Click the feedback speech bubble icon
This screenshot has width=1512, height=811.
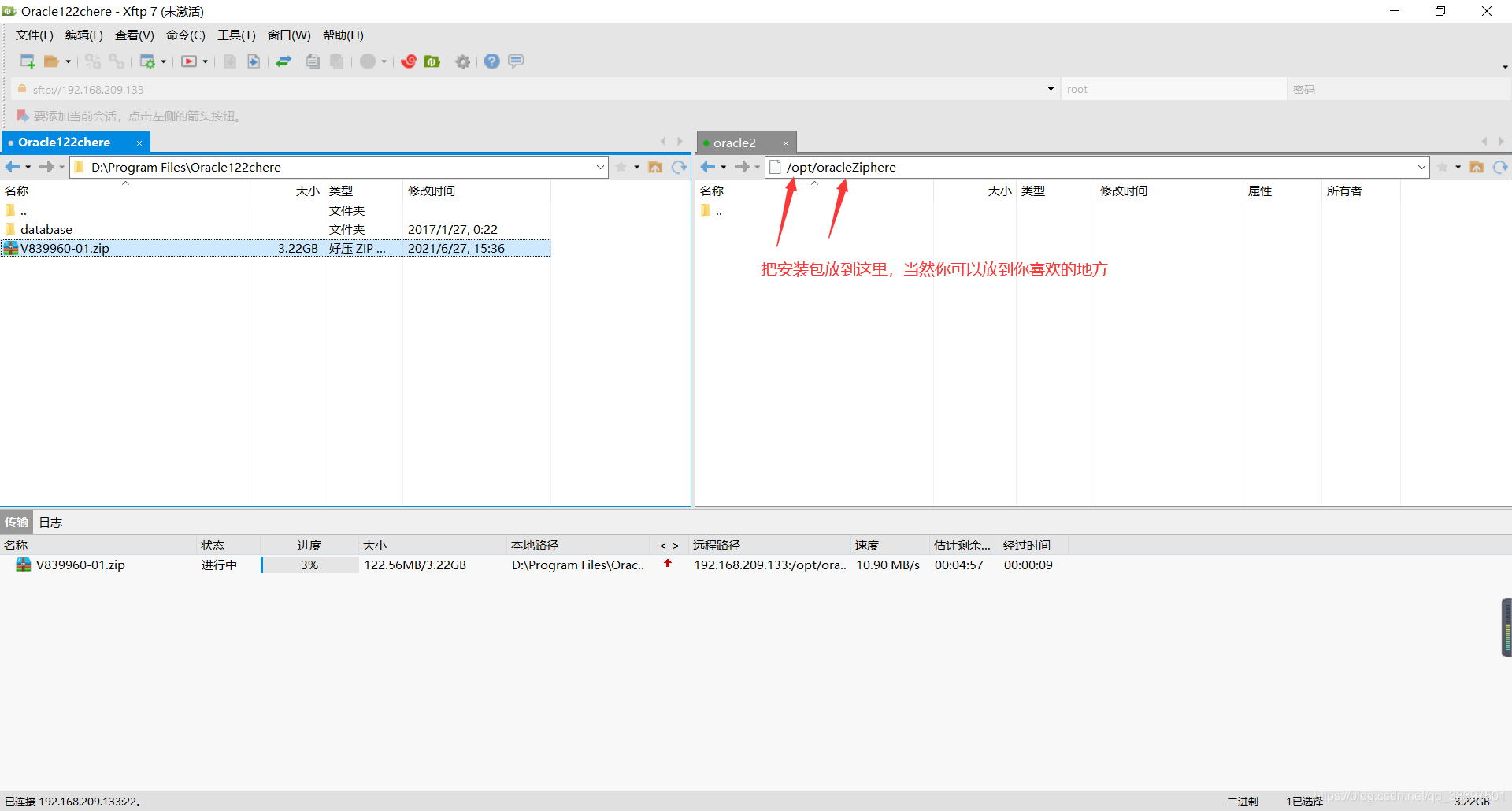point(516,61)
